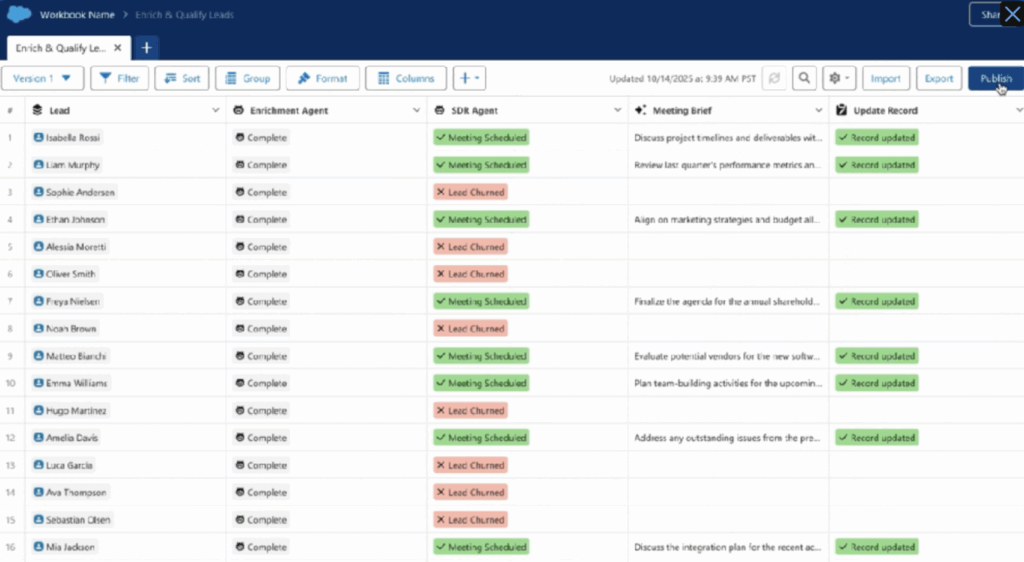This screenshot has height=562, width=1024.
Task: Open the Format paintbrush tool
Action: [321, 78]
